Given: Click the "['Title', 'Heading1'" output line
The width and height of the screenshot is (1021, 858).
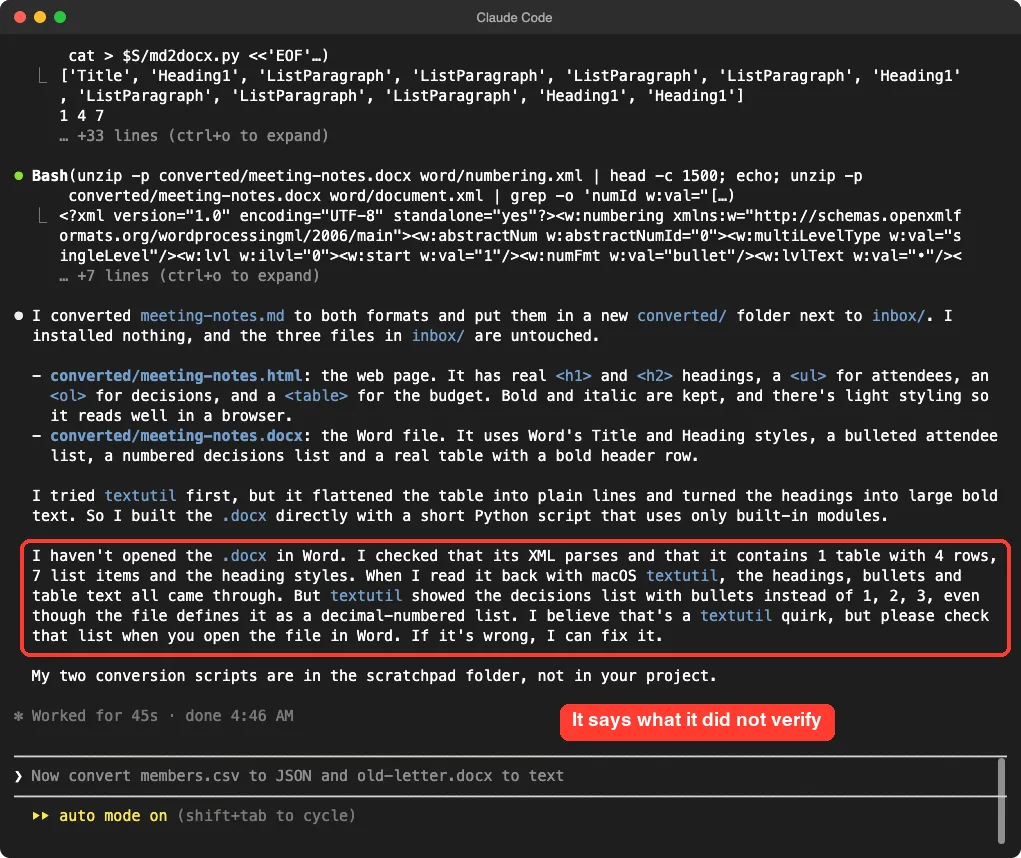Looking at the screenshot, I should click(510, 76).
